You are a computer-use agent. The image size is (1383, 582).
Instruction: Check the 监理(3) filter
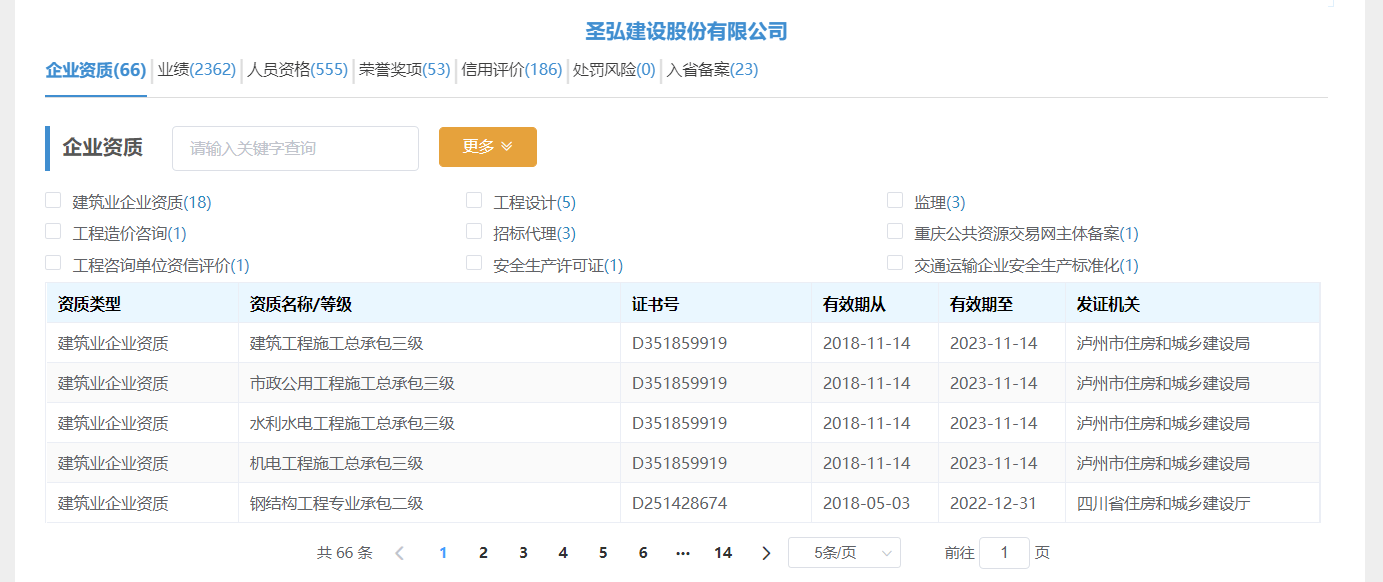pos(895,200)
